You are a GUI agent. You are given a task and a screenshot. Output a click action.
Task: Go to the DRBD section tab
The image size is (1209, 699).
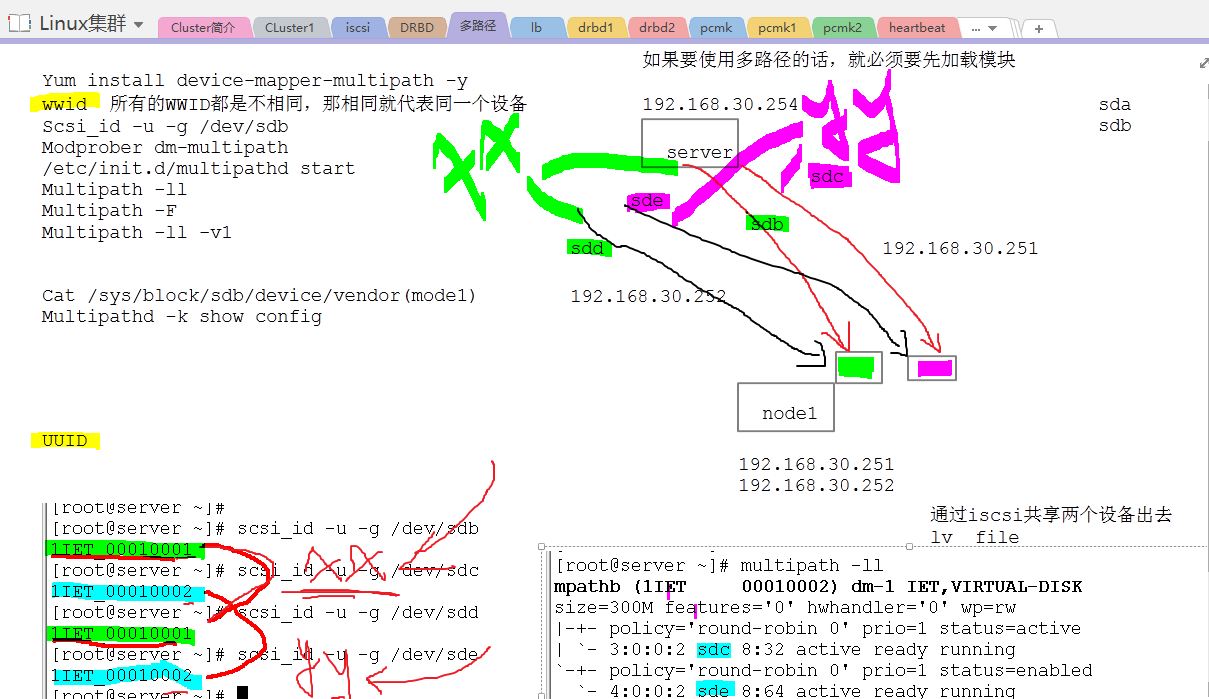point(417,28)
